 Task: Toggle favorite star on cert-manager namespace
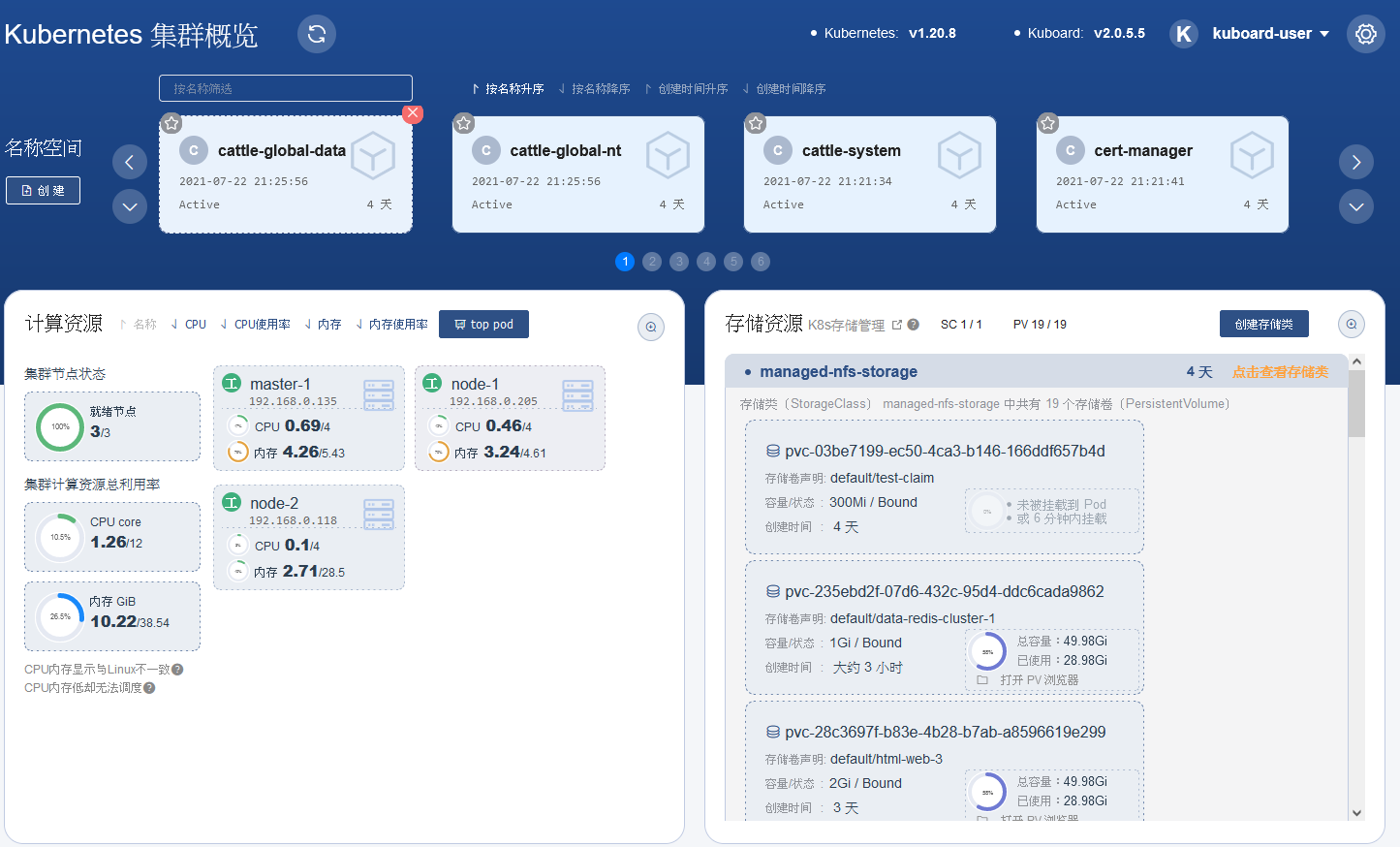(x=1047, y=123)
